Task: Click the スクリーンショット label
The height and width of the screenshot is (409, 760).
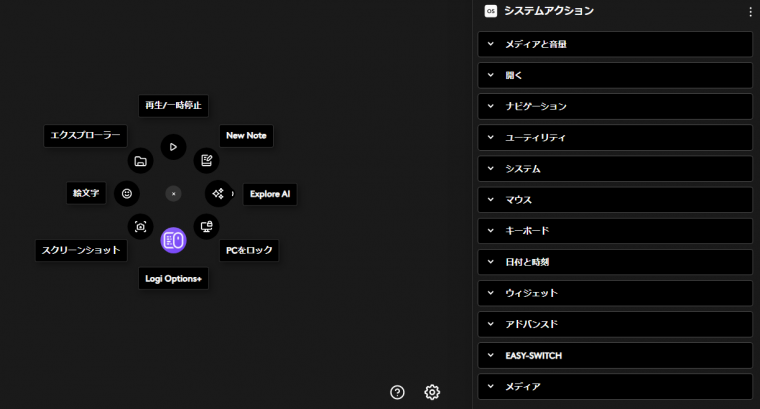Action: point(83,251)
